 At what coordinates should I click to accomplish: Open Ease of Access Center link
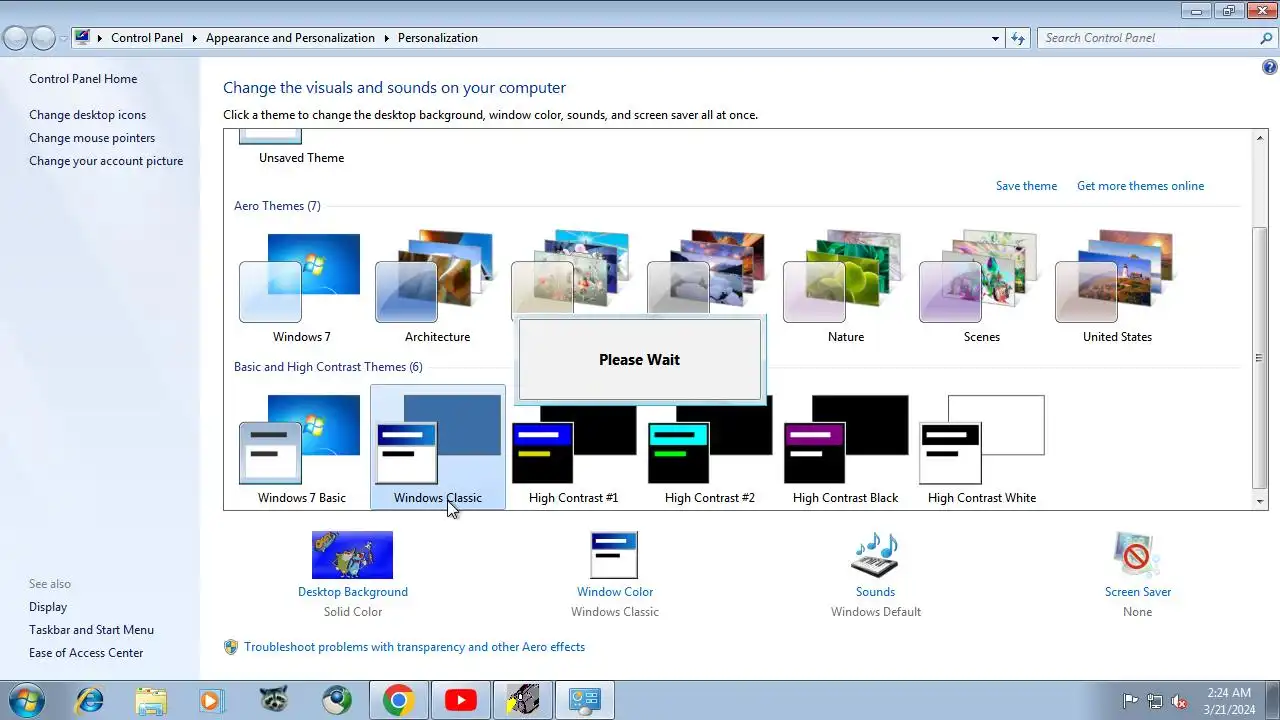click(x=86, y=653)
